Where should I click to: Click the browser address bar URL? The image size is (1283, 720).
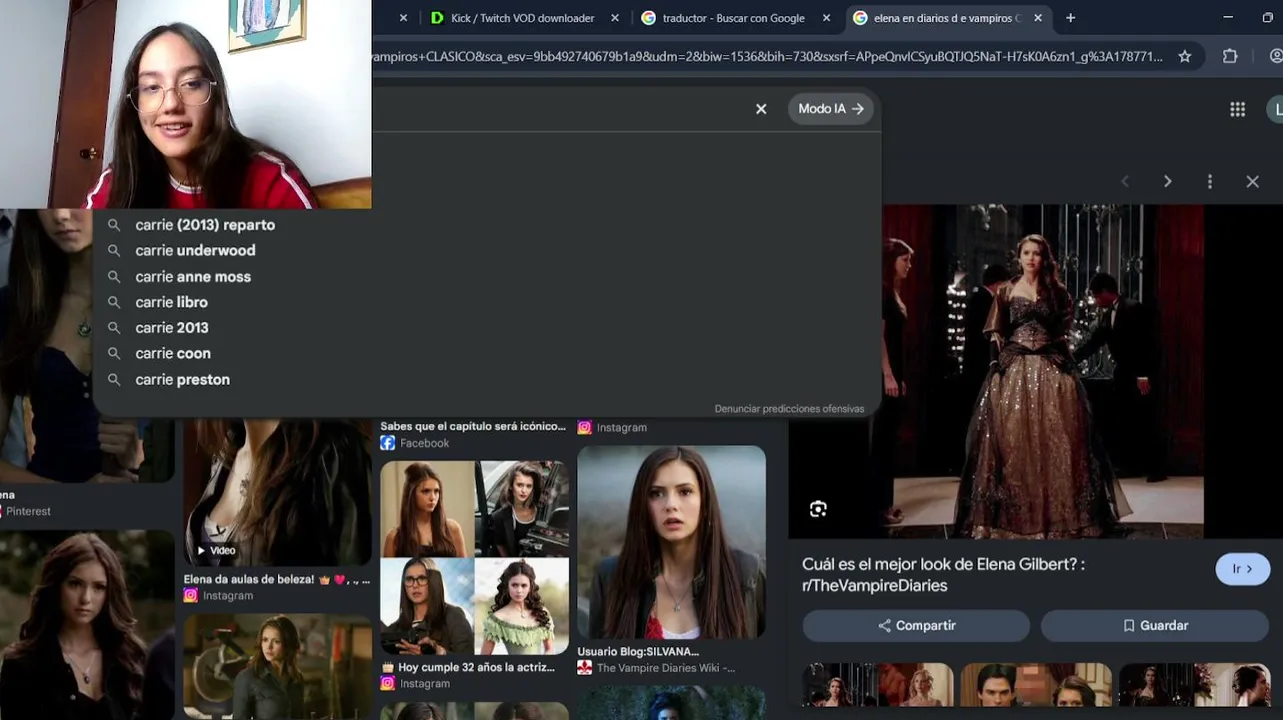click(x=767, y=57)
